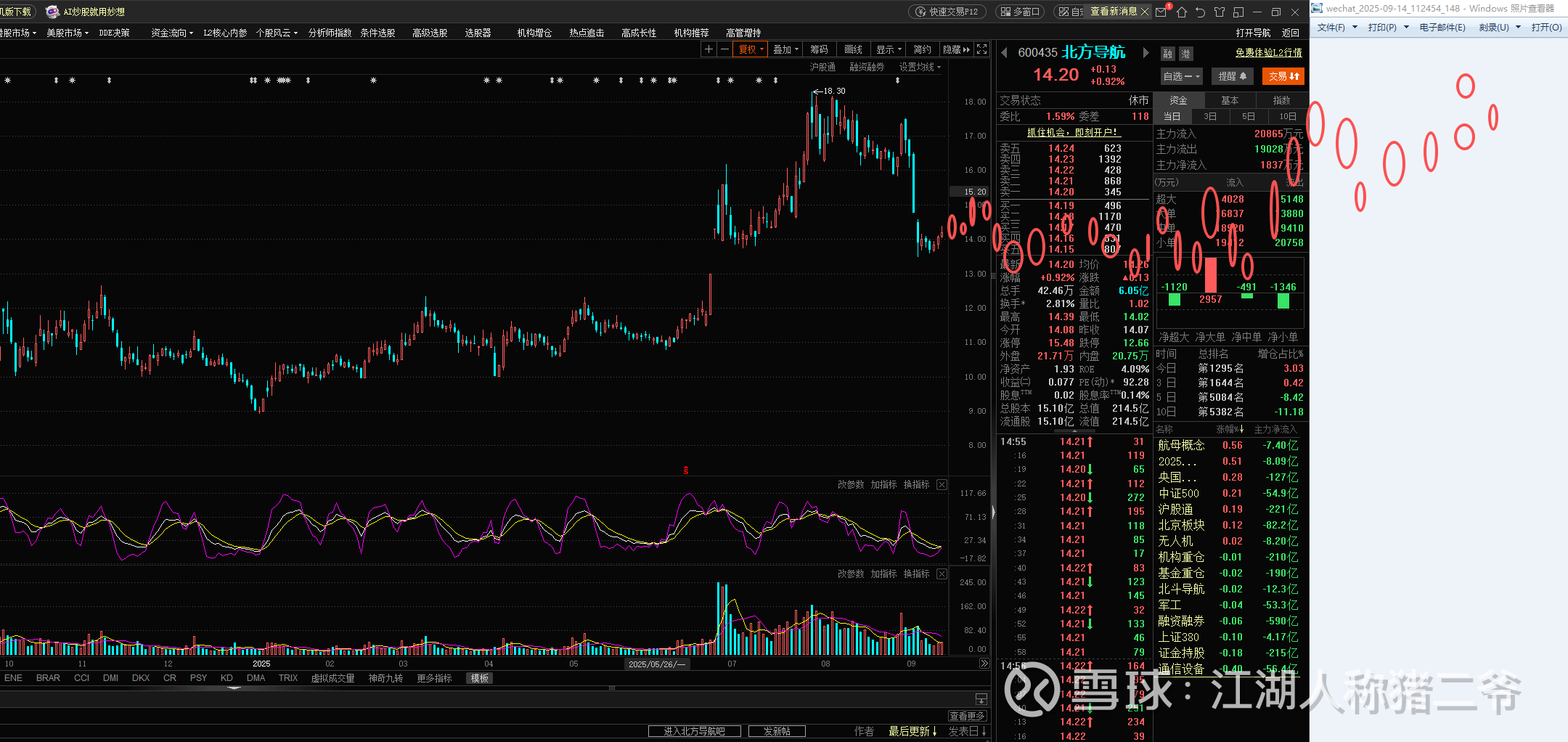Sort posts by 发表日
1568x742 pixels.
pos(967,731)
